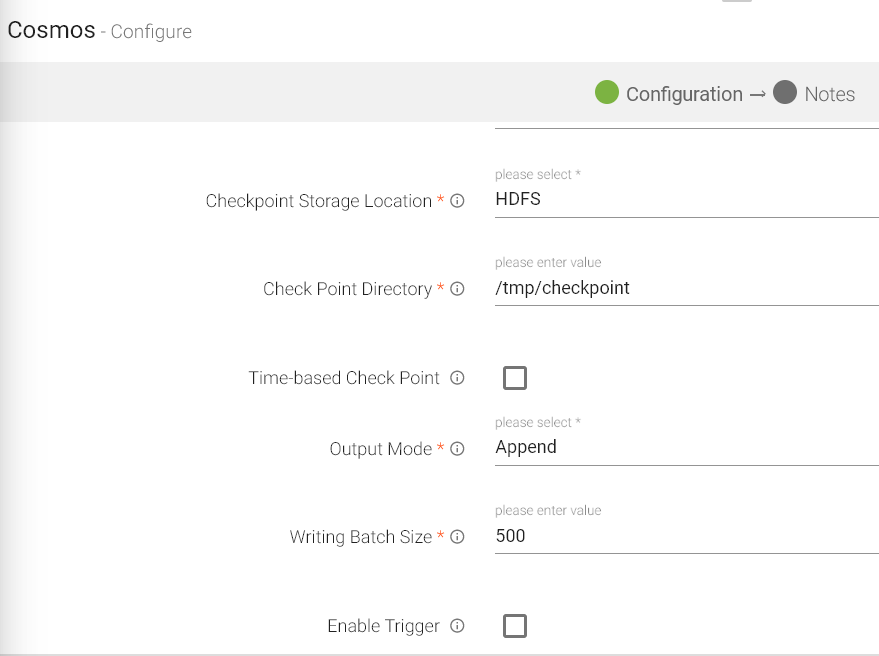Click the Cosmos title heading

(50, 30)
